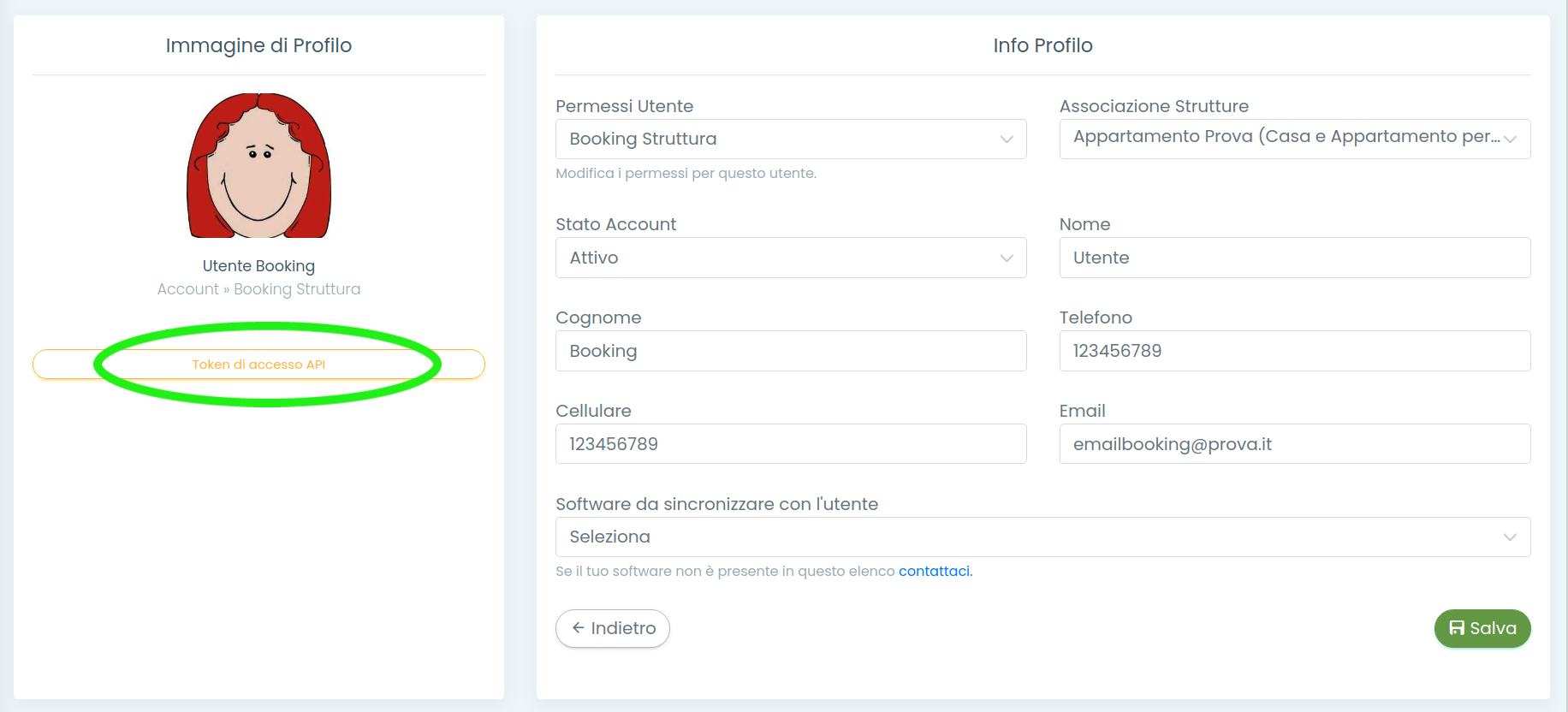This screenshot has height=712, width=1568.
Task: Click the red-haired profile avatar image
Action: [258, 166]
